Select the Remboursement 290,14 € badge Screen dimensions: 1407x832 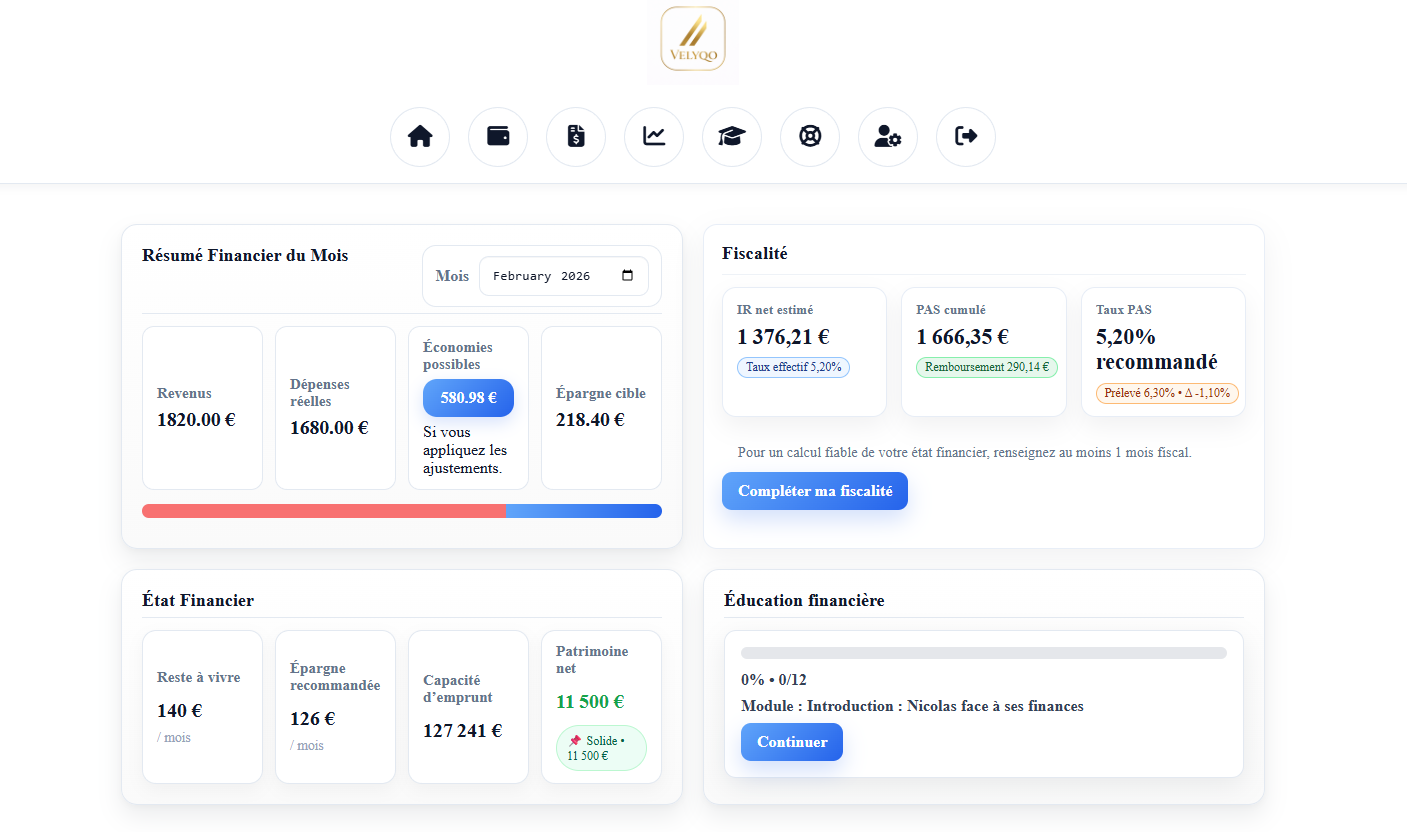point(986,367)
